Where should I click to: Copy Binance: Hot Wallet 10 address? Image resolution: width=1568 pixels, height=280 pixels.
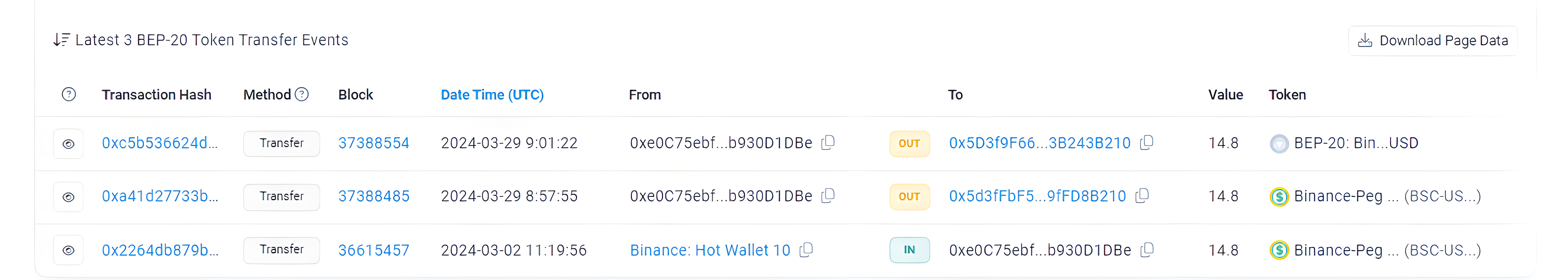pos(806,250)
